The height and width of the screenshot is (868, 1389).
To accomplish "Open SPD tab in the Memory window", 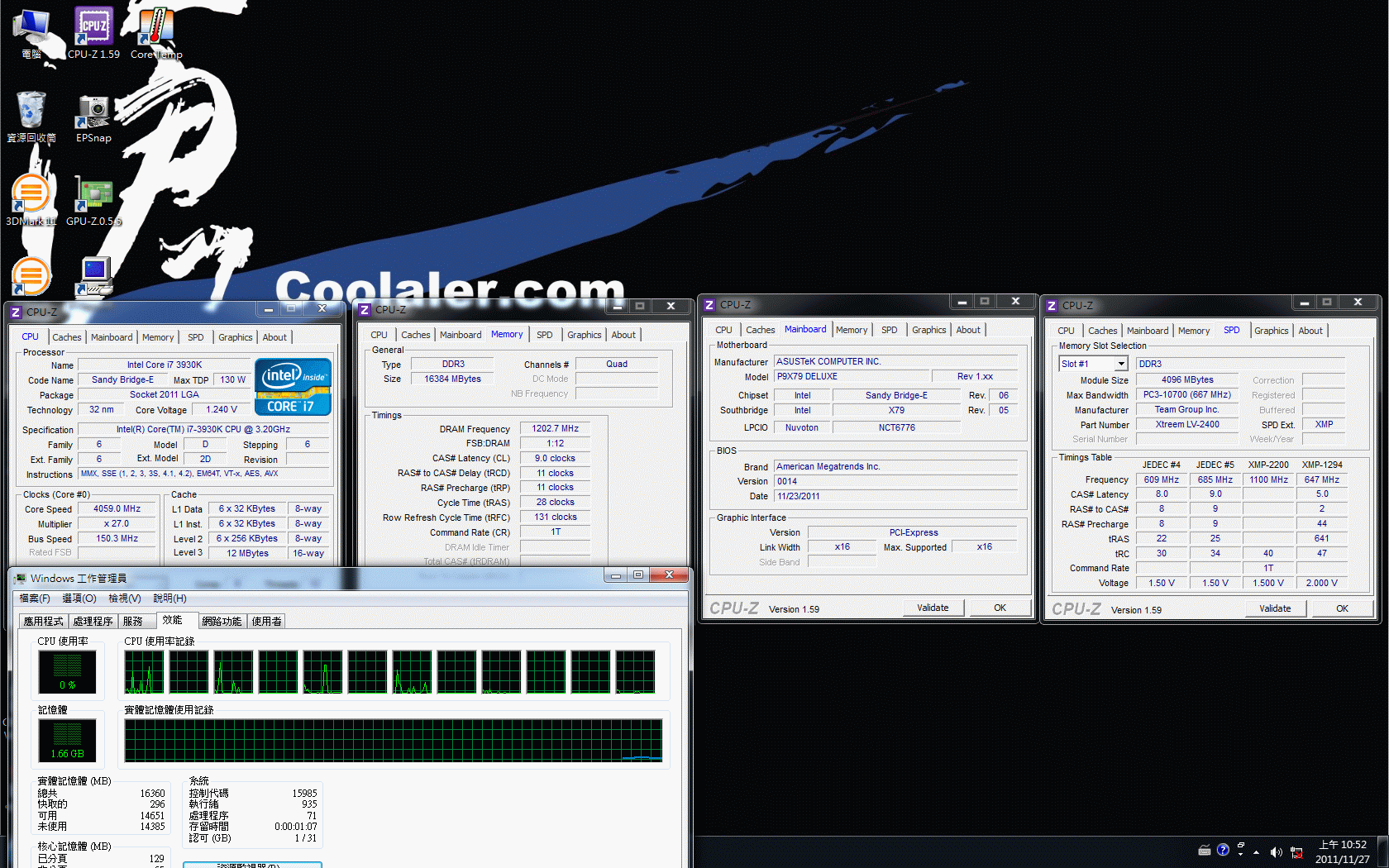I will click(545, 335).
